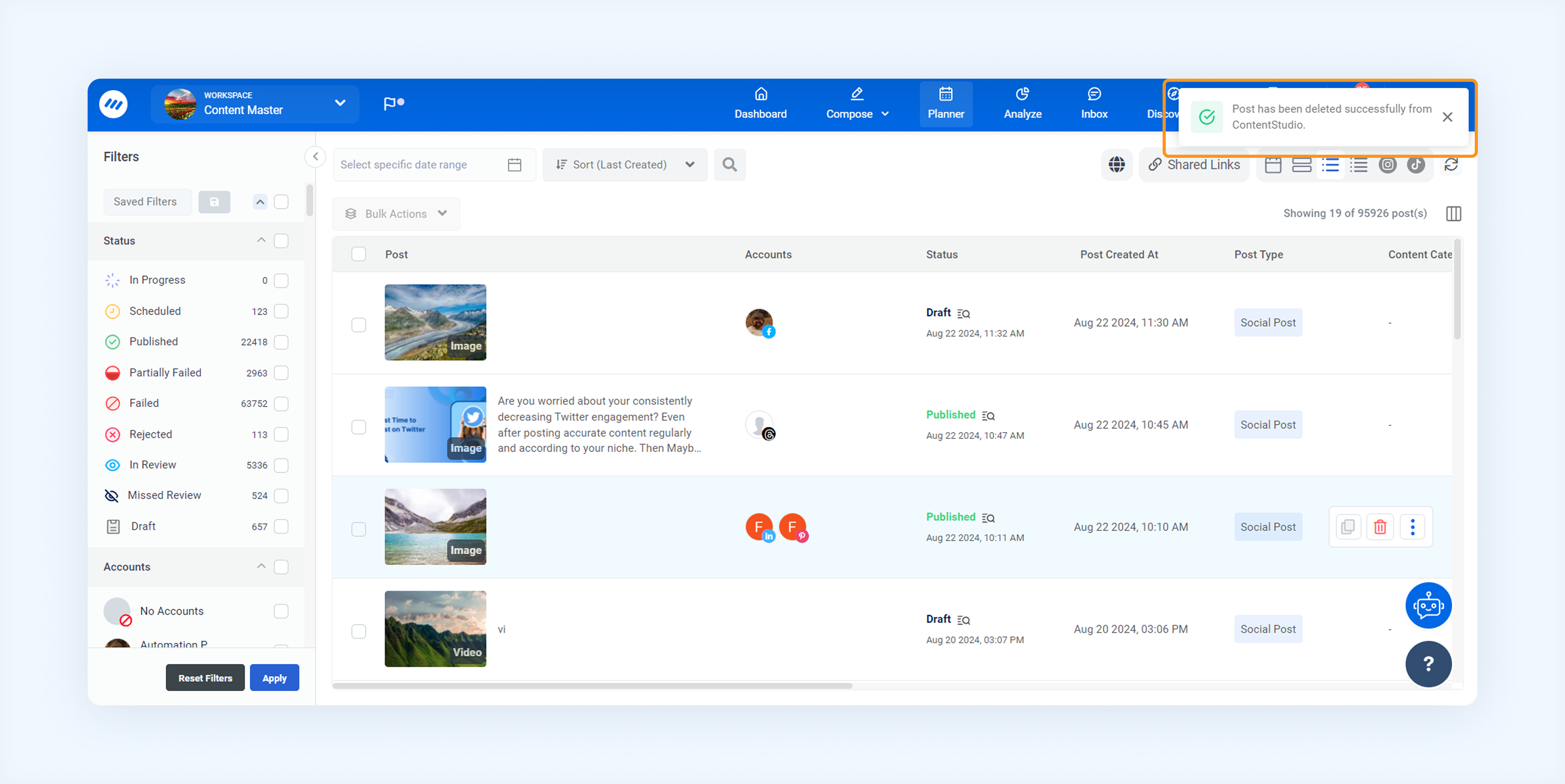
Task: Open more options for 10:10 AM post
Action: (x=1412, y=527)
